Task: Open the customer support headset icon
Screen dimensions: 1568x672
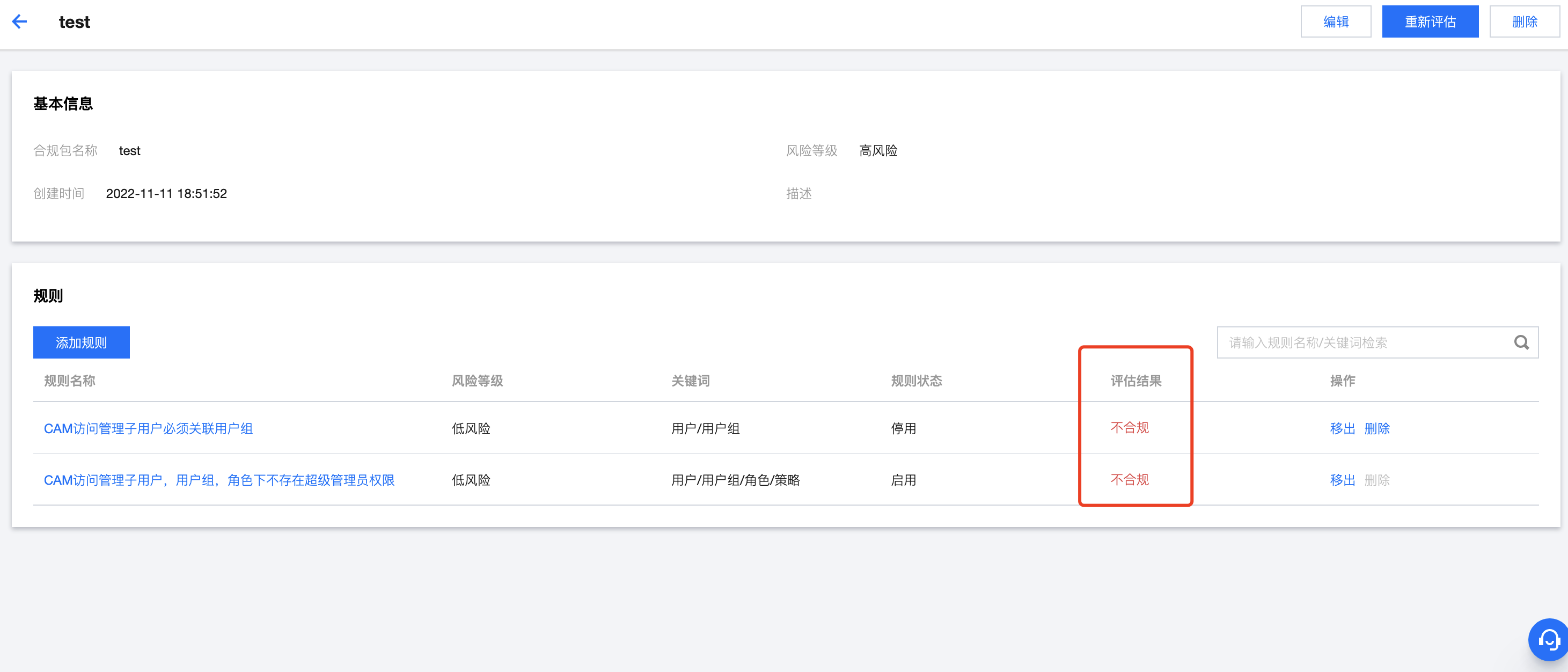Action: 1549,640
